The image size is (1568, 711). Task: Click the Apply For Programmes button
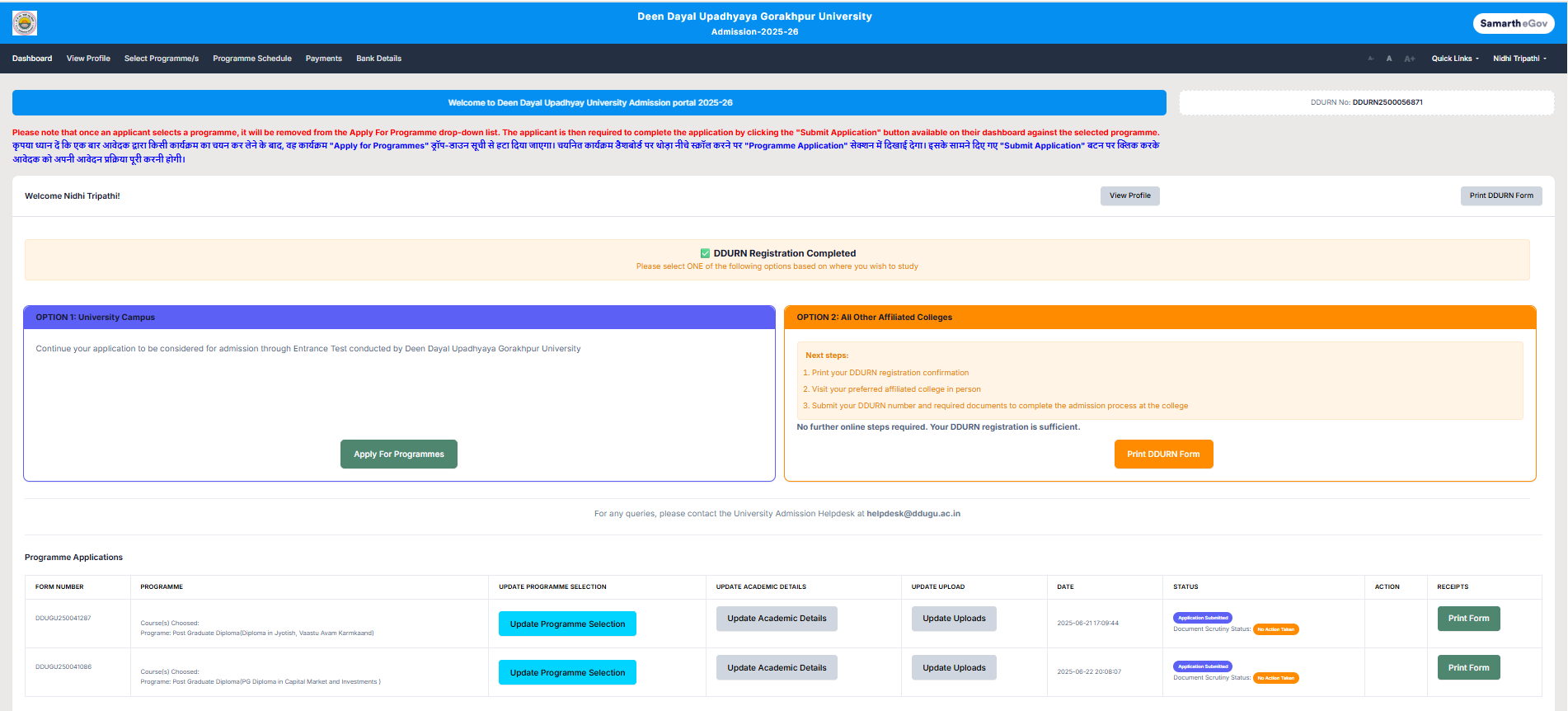coord(399,454)
